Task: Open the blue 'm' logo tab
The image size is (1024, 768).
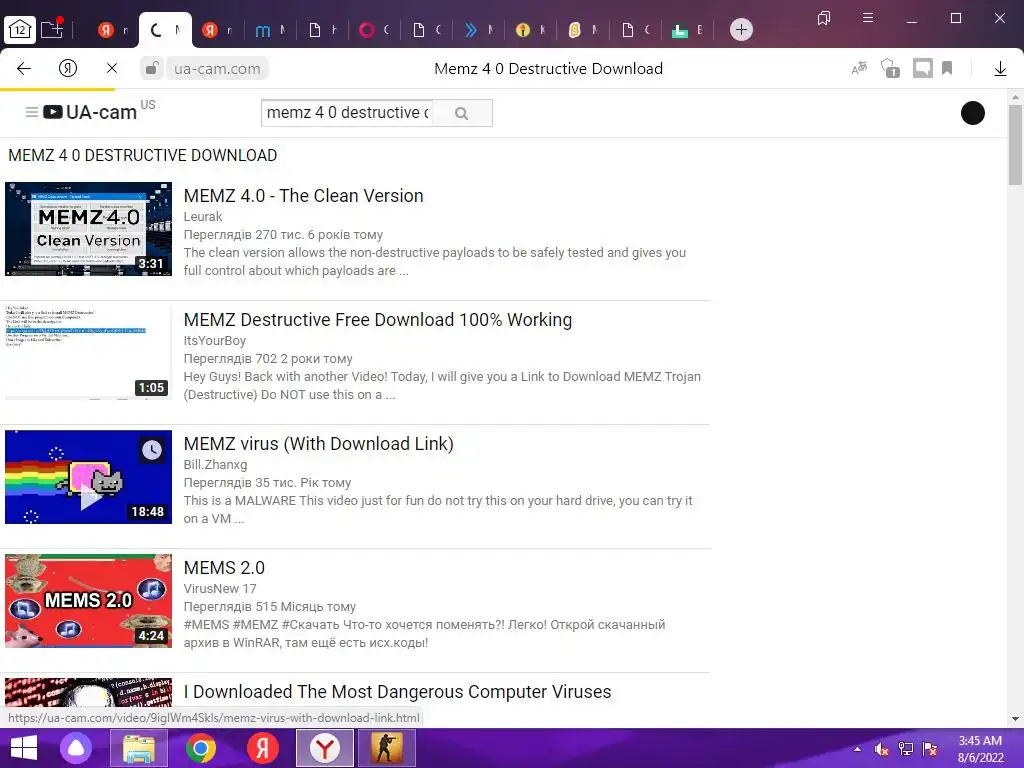Action: [269, 30]
